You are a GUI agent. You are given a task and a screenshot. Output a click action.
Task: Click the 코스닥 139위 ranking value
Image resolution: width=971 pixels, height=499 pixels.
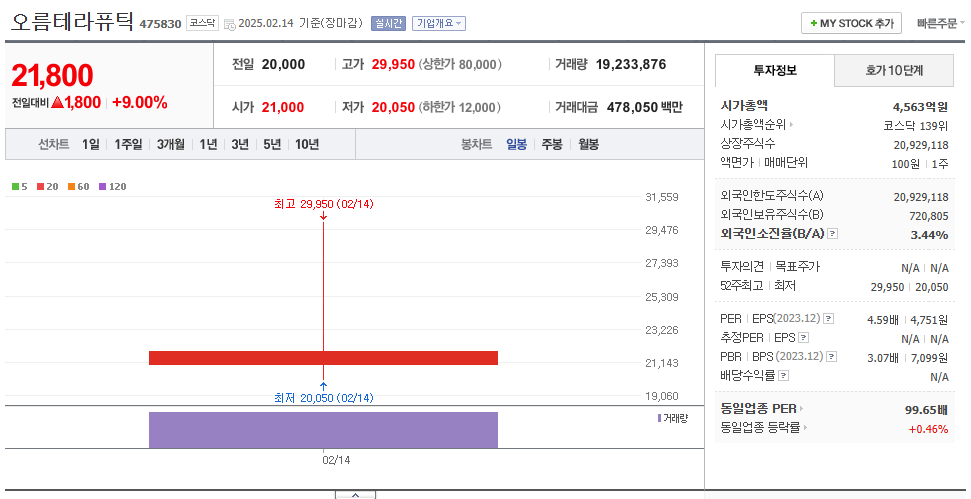tap(916, 126)
